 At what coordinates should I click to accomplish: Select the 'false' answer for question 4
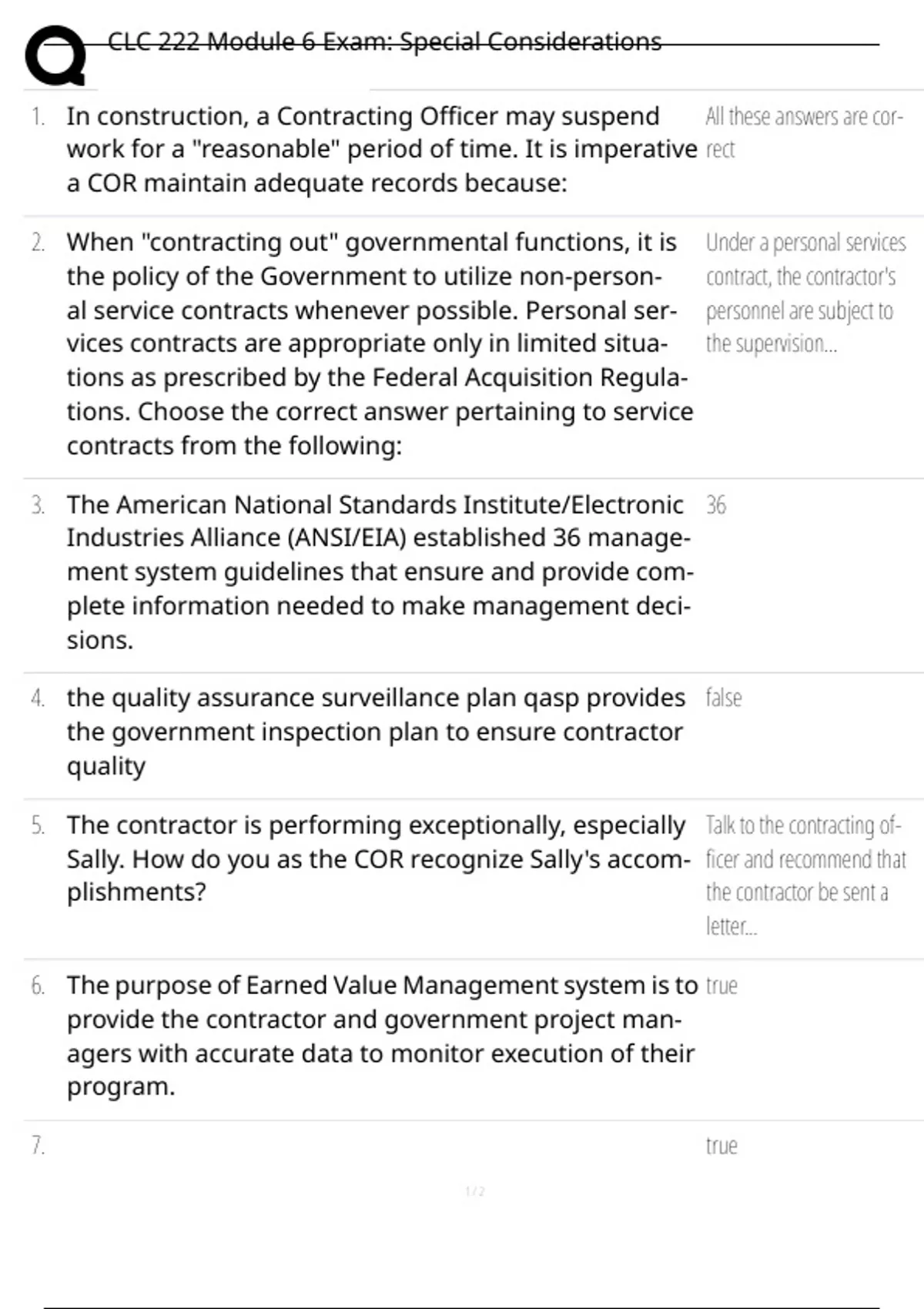pos(724,698)
